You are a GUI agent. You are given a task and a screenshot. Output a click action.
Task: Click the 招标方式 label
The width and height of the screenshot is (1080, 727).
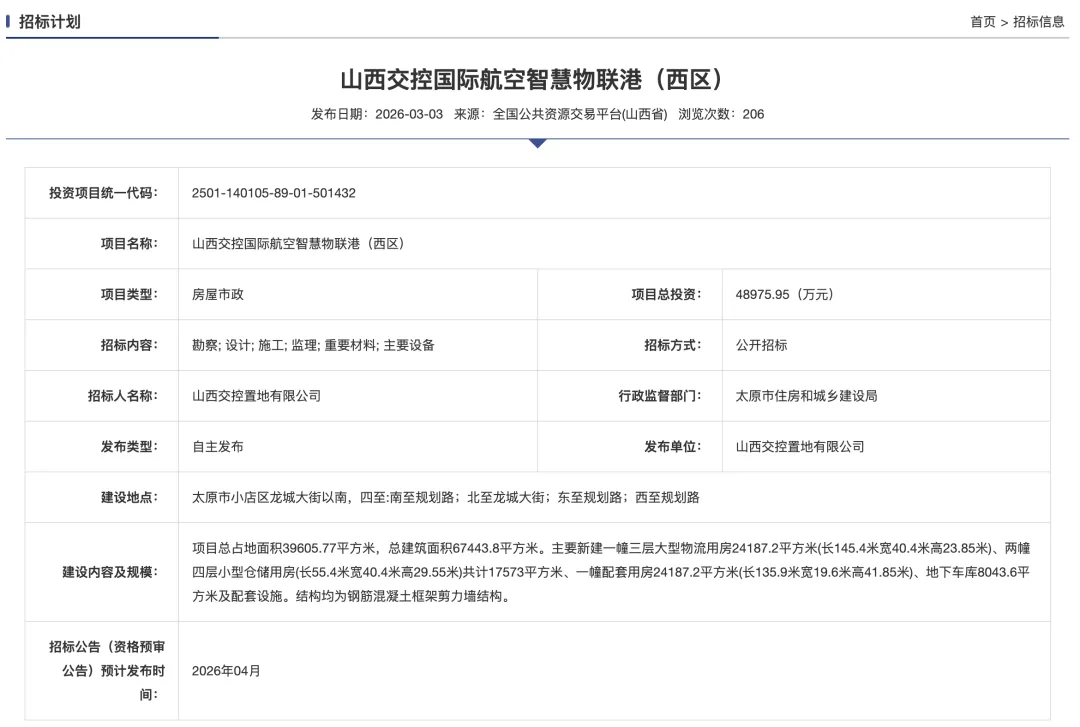(x=673, y=345)
